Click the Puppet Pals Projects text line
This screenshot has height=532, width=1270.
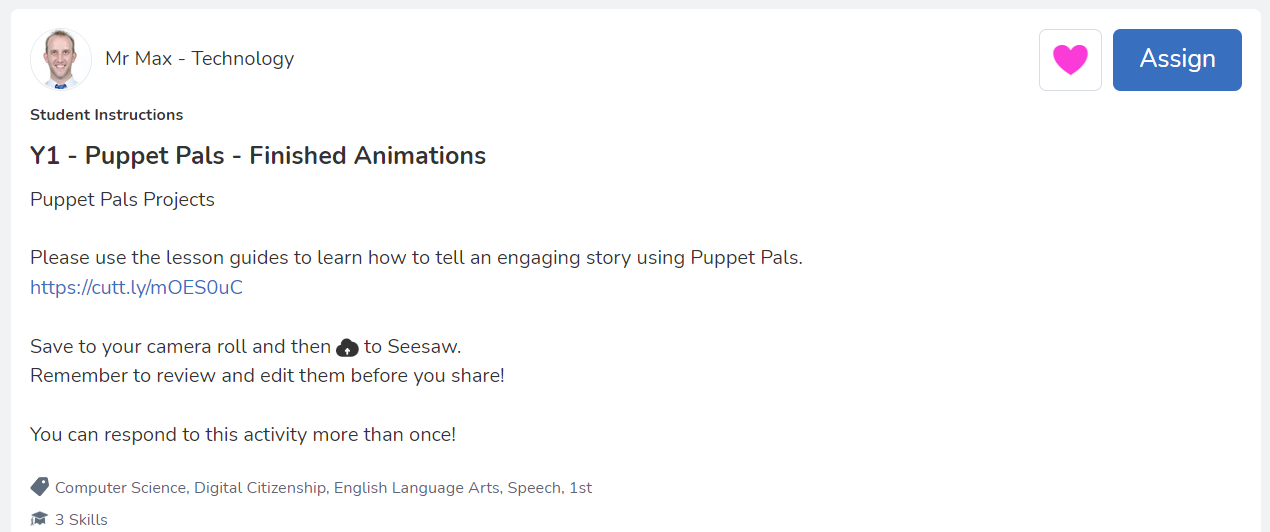coord(122,199)
